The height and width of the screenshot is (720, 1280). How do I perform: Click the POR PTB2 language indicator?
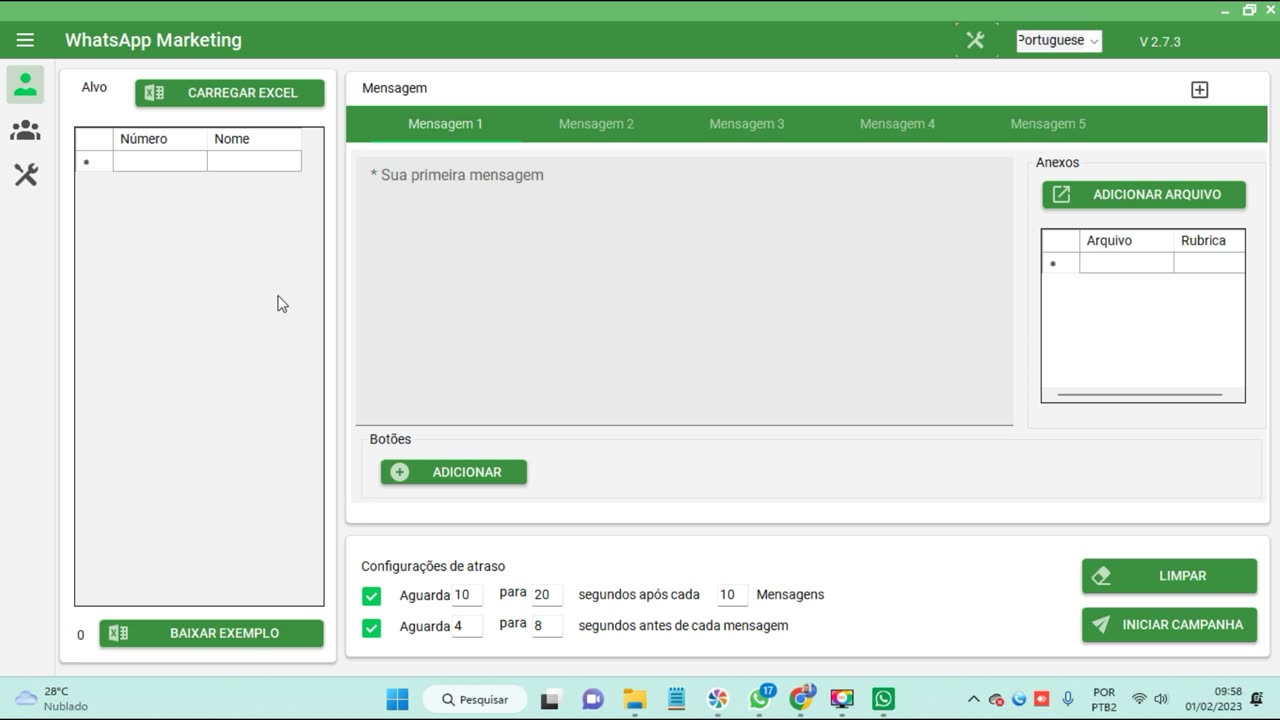pos(1104,699)
